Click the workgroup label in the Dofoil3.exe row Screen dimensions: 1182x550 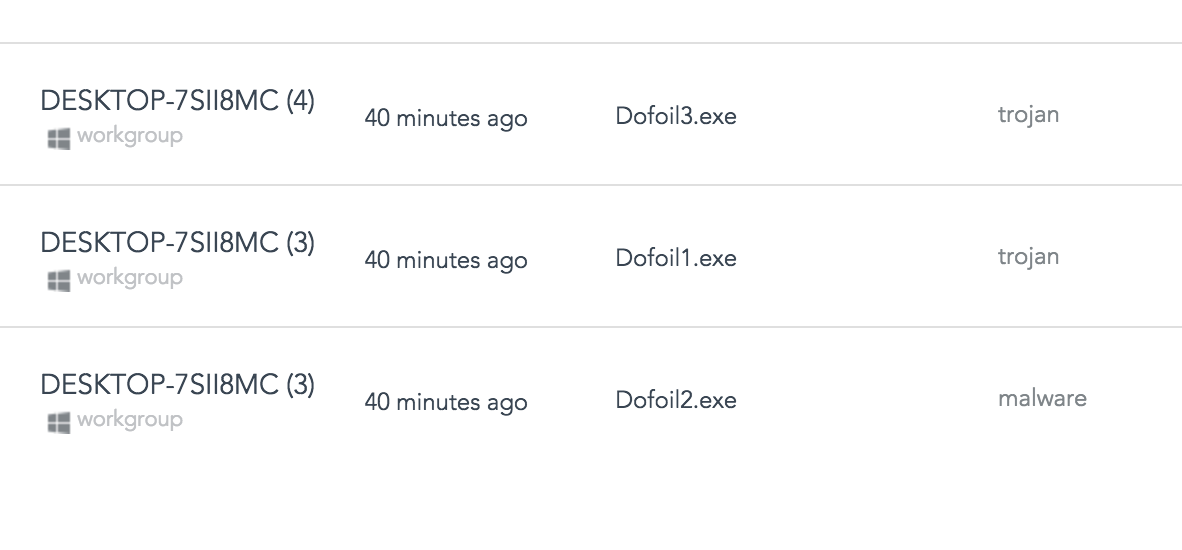coord(129,136)
